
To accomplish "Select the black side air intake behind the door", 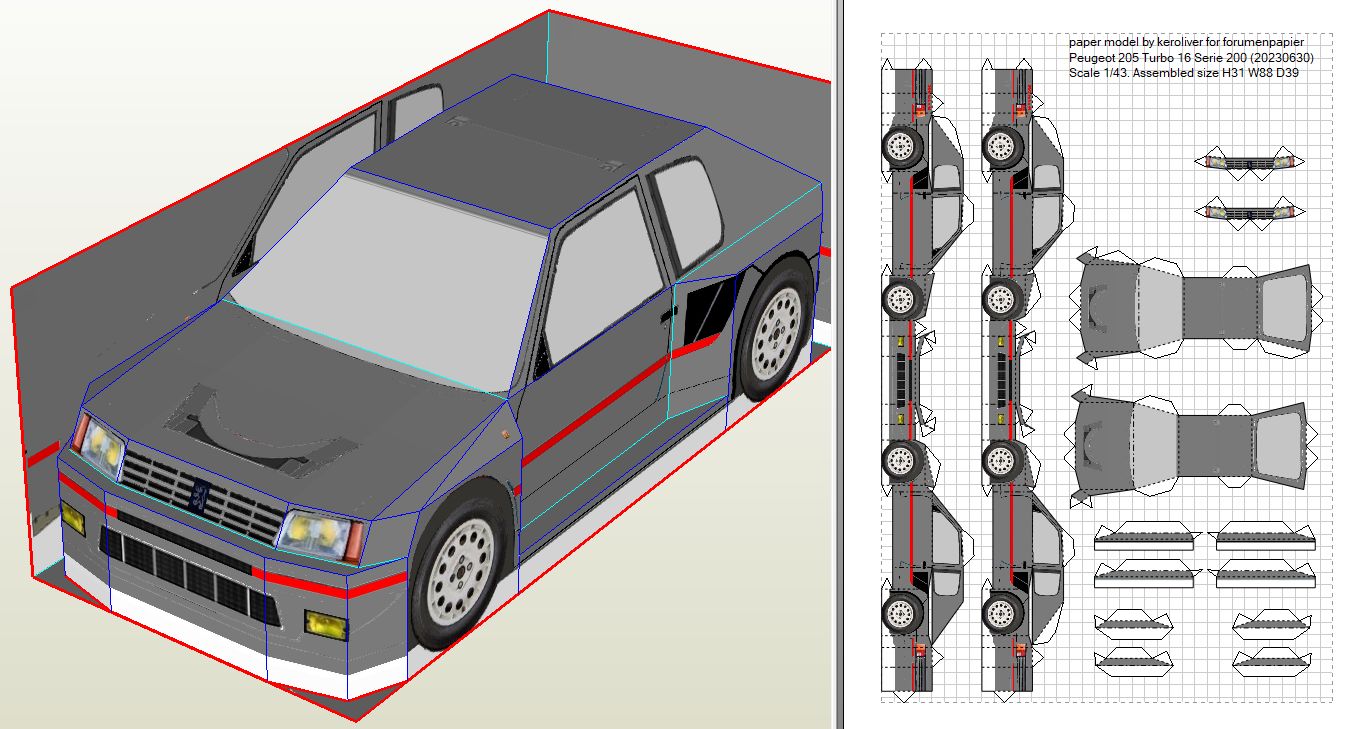I will point(706,308).
